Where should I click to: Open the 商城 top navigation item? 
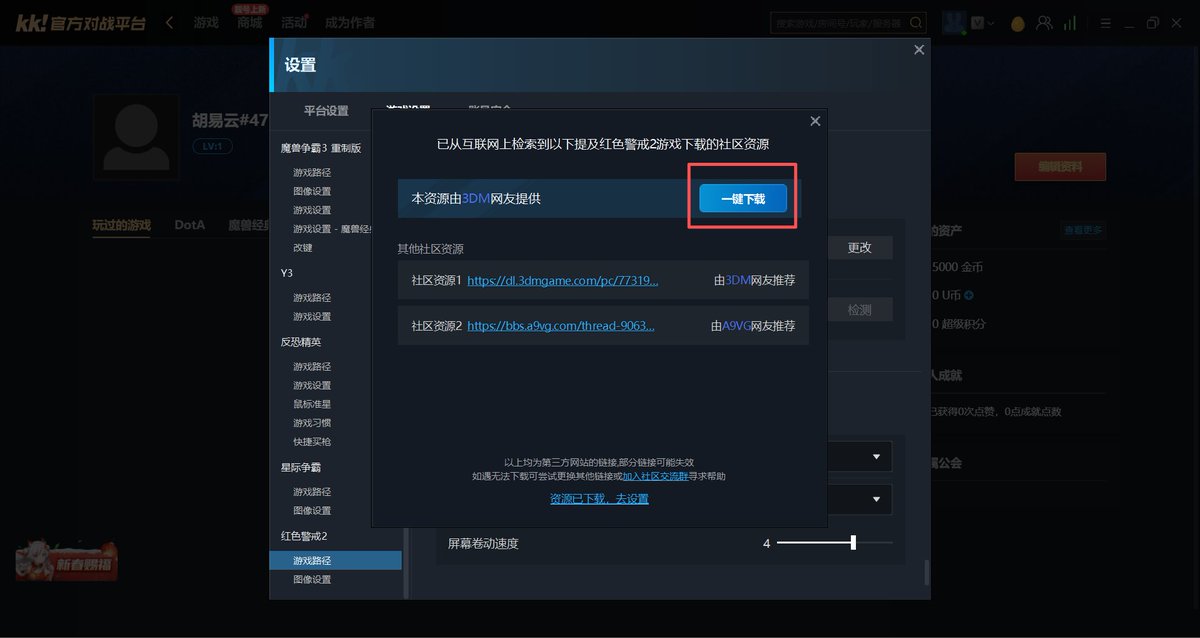click(250, 22)
